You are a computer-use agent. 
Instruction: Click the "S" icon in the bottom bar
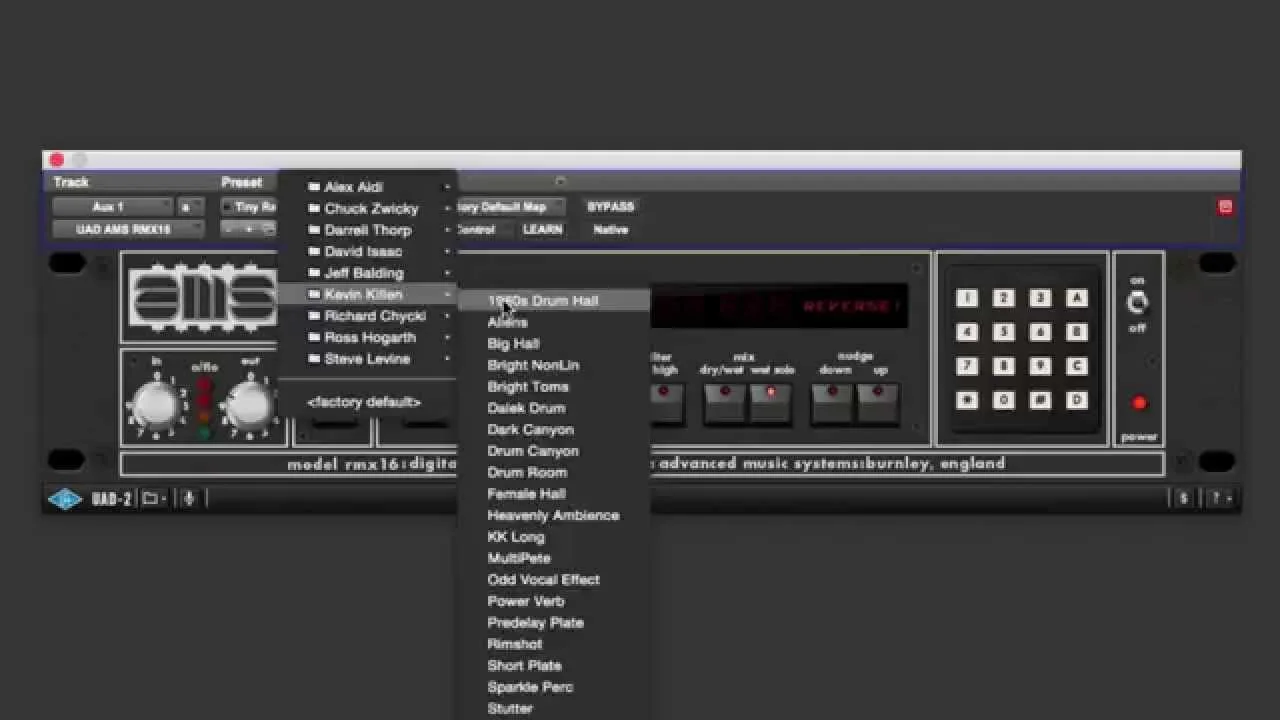pos(1183,497)
